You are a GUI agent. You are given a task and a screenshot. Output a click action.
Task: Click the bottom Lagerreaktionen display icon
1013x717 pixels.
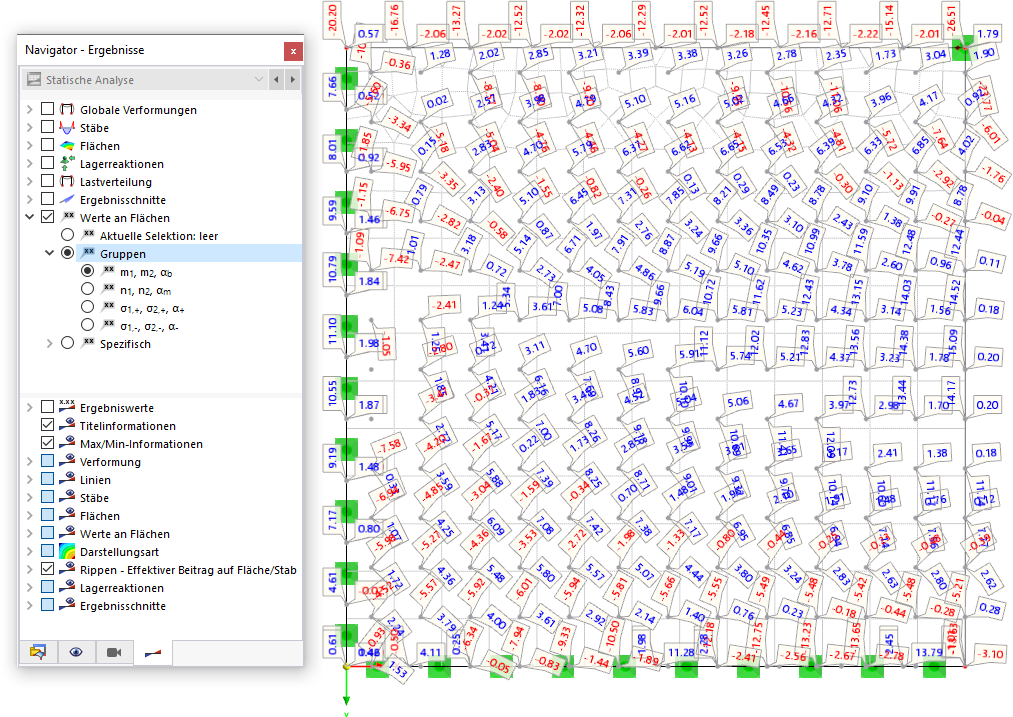(x=67, y=587)
